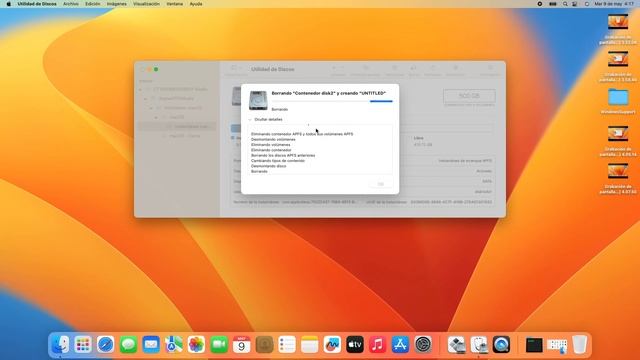The image size is (640, 360).
Task: Click the hard disk icon in the erase dialog
Action: point(258,100)
